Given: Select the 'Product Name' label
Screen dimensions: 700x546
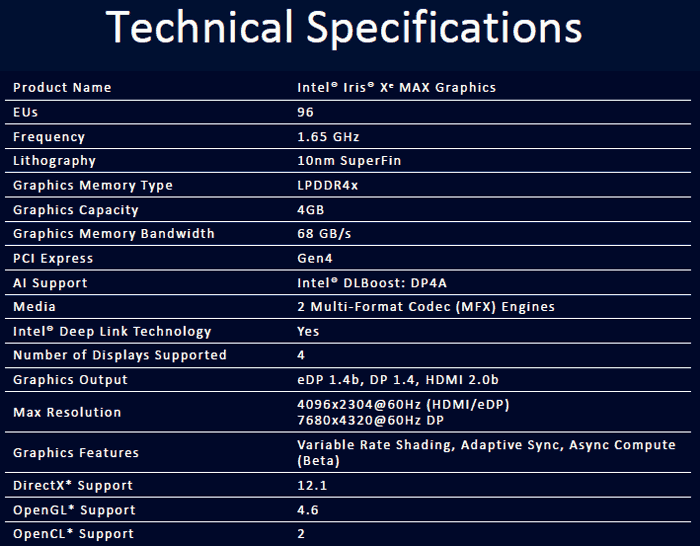Looking at the screenshot, I should pyautogui.click(x=62, y=88).
